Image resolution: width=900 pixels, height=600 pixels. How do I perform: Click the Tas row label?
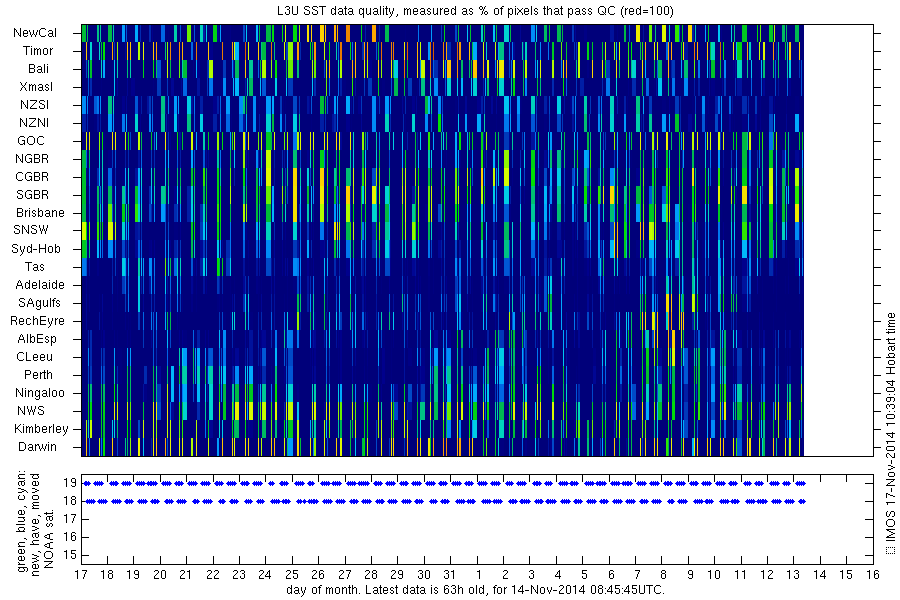pyautogui.click(x=34, y=267)
